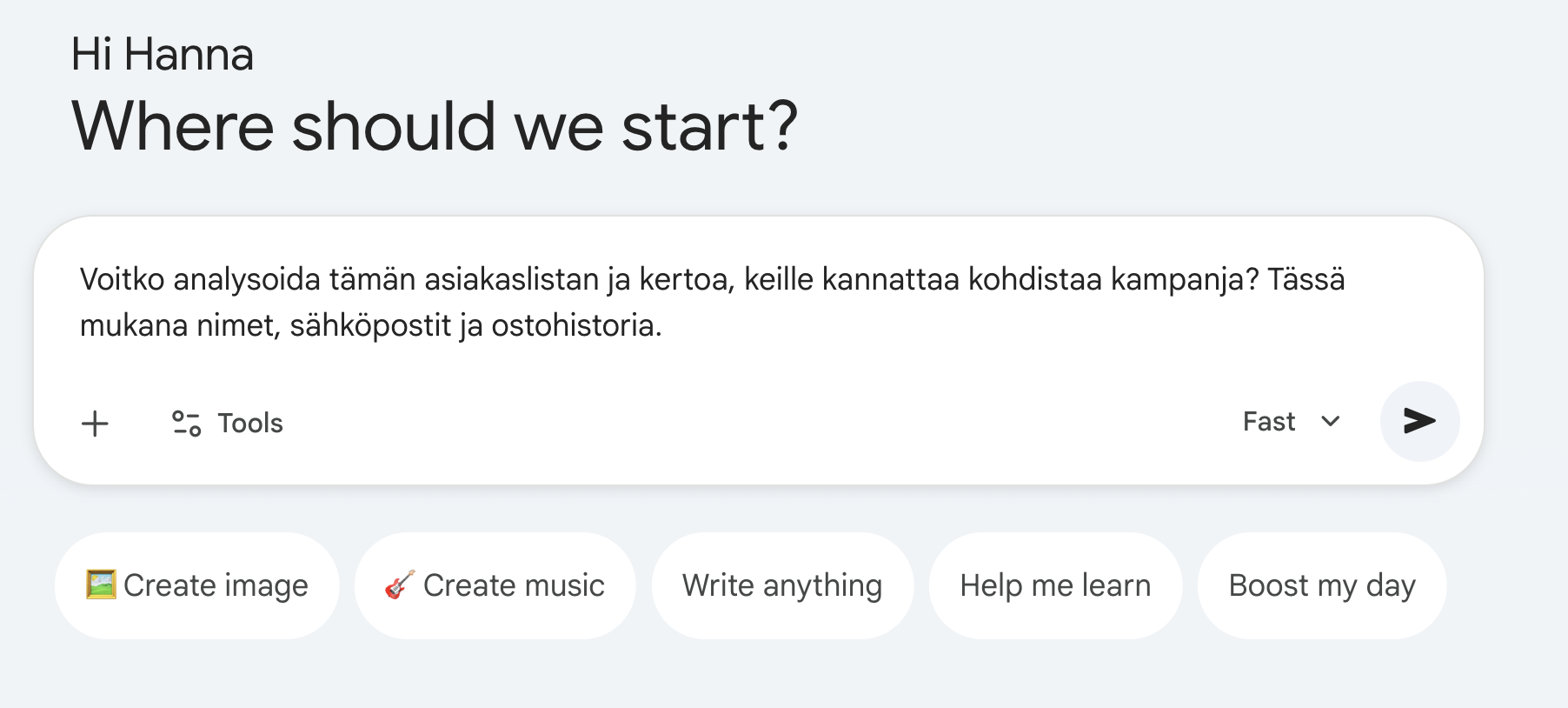Activate the Boost my day chip
The height and width of the screenshot is (708, 1568).
[1321, 584]
